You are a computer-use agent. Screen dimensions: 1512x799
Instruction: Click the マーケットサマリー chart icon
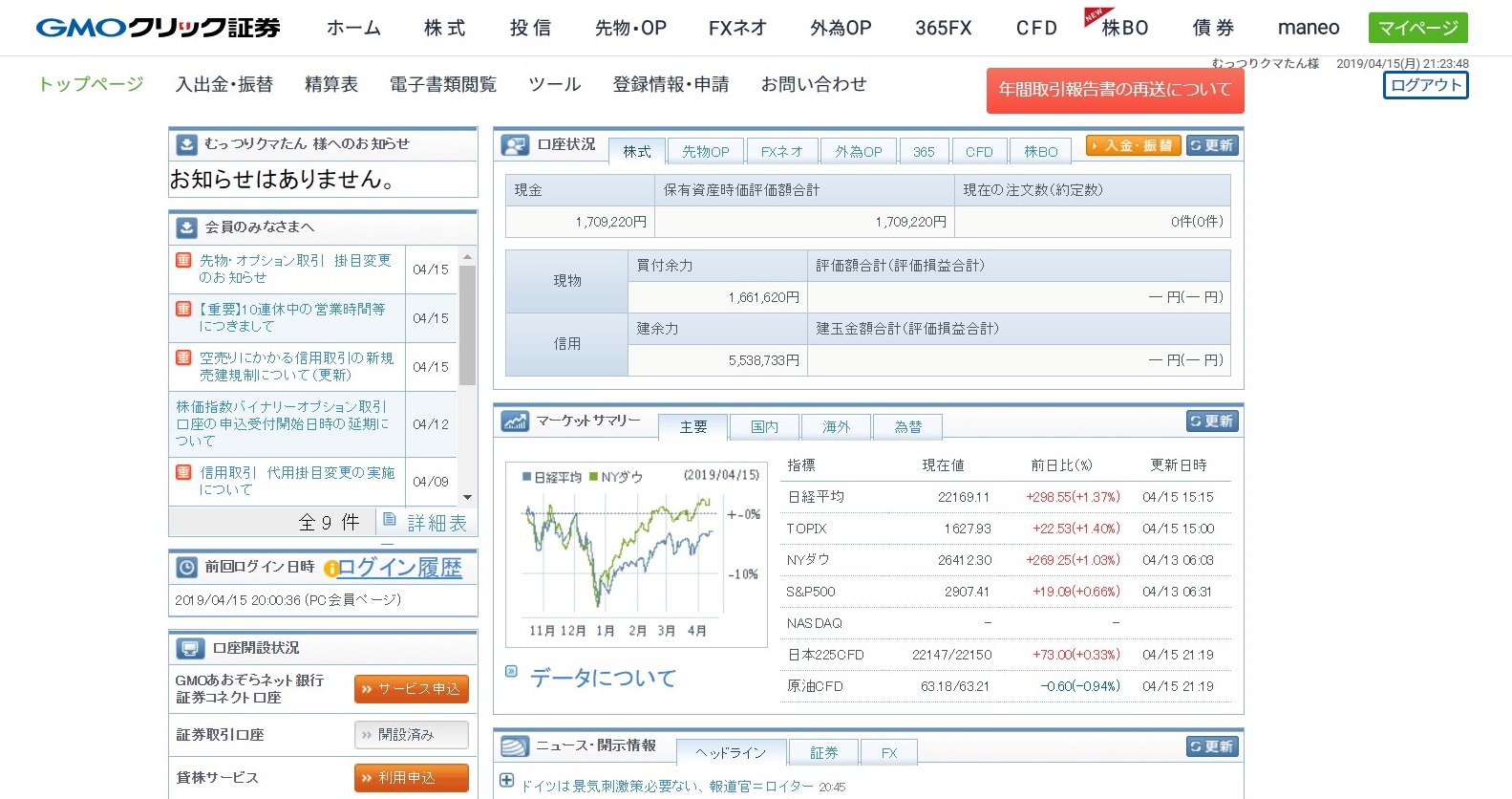(x=515, y=421)
